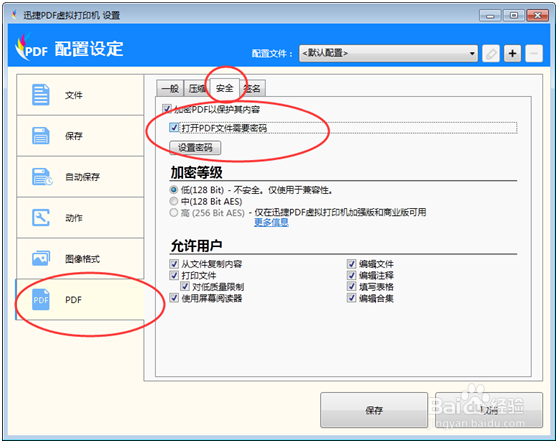Select 中(128 Bit AES) encryption radio
Viewport: 558px width, 443px height.
[173, 201]
